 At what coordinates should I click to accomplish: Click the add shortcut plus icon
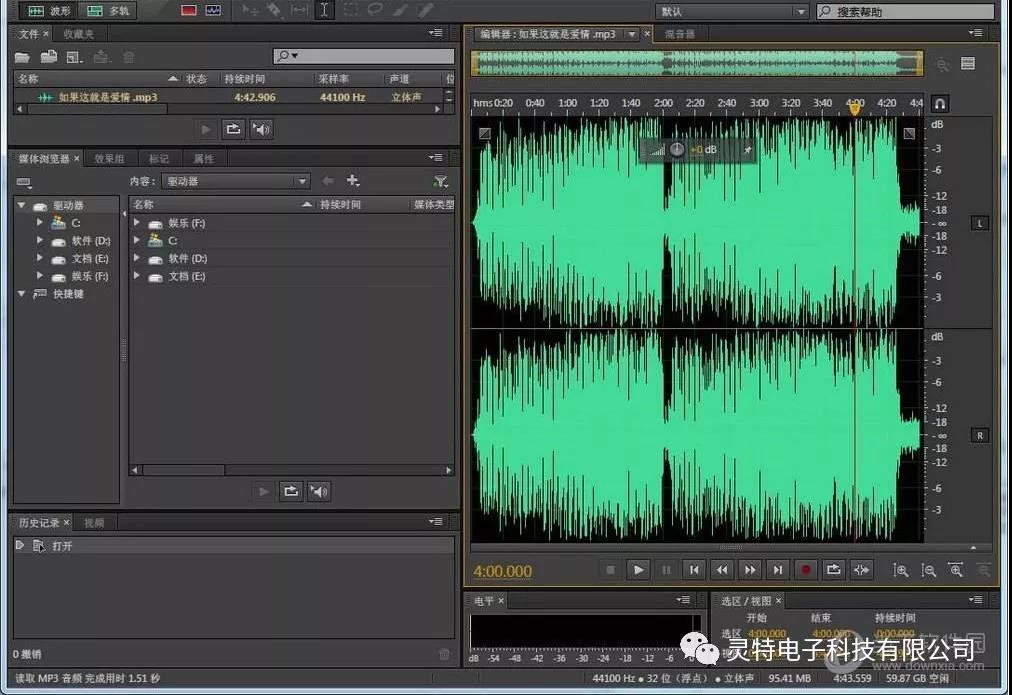click(x=353, y=181)
